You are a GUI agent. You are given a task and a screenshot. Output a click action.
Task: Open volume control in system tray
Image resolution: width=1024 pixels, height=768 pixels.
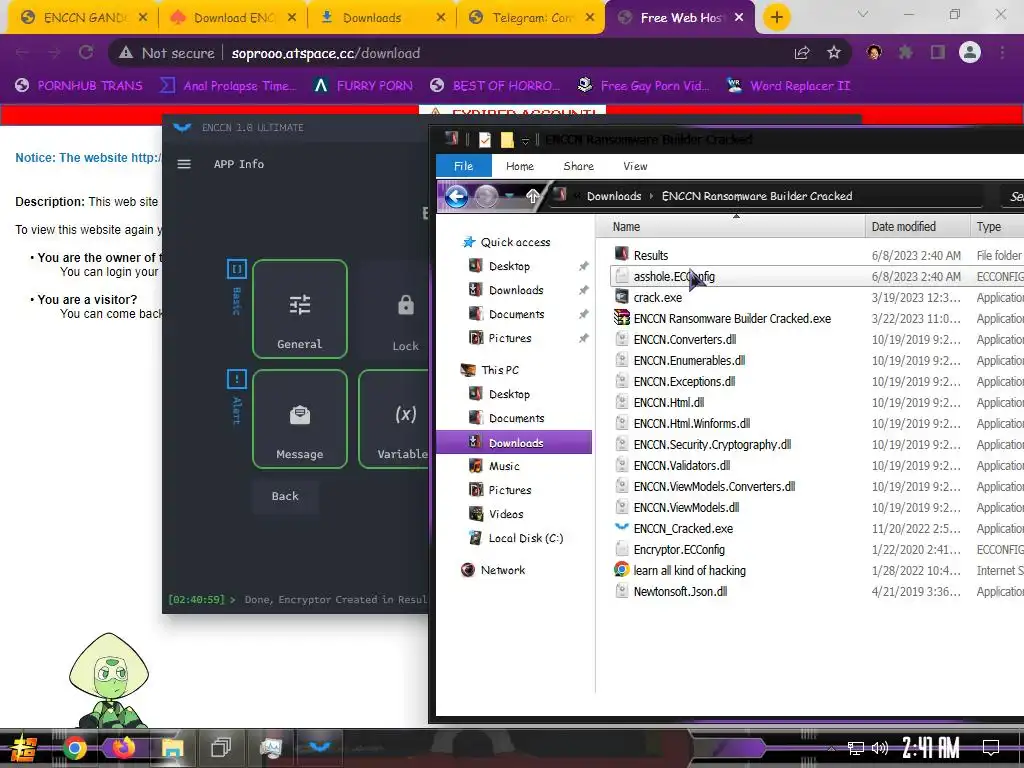(x=879, y=748)
